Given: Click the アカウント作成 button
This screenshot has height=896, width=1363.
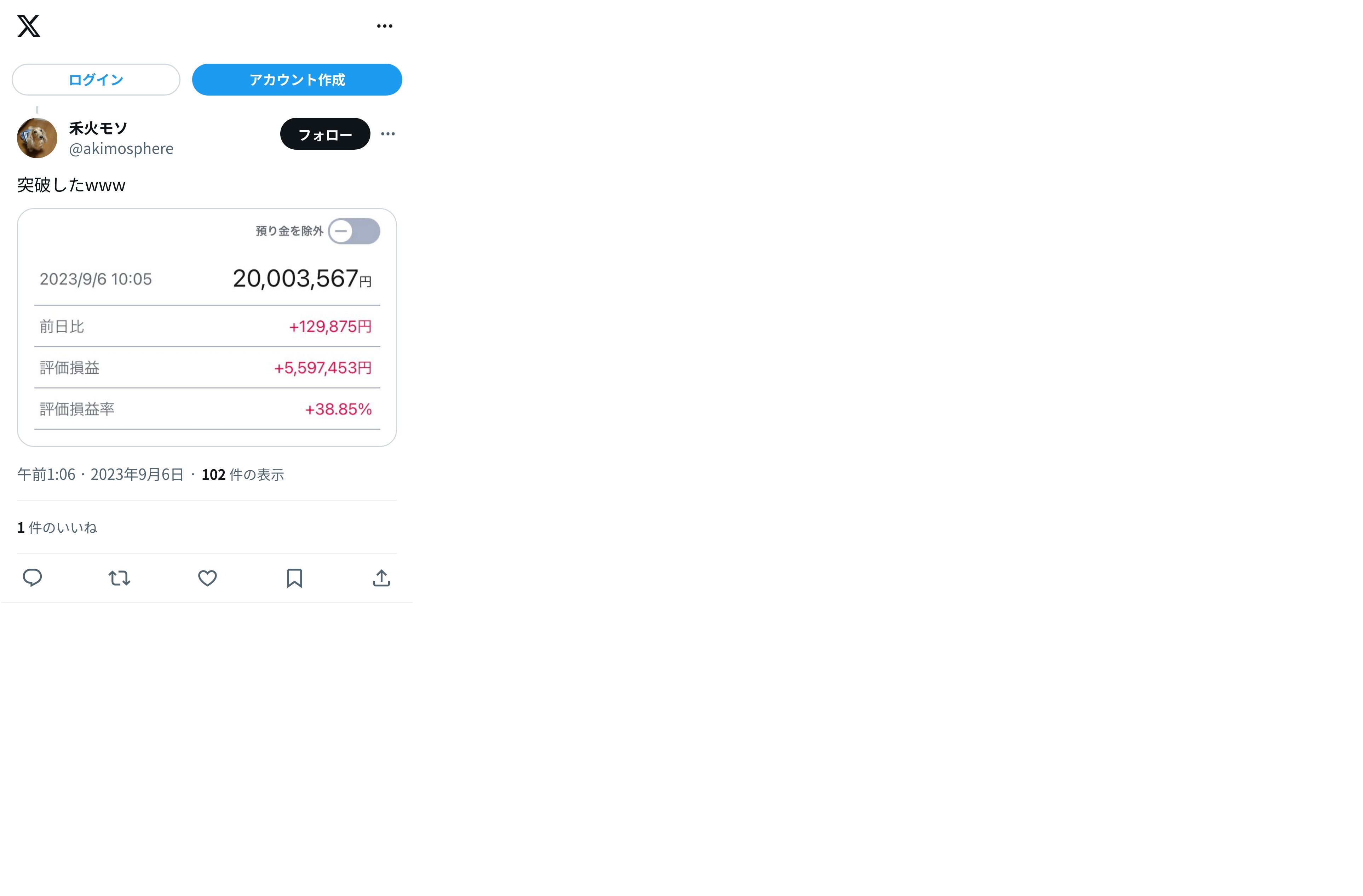Looking at the screenshot, I should 297,80.
